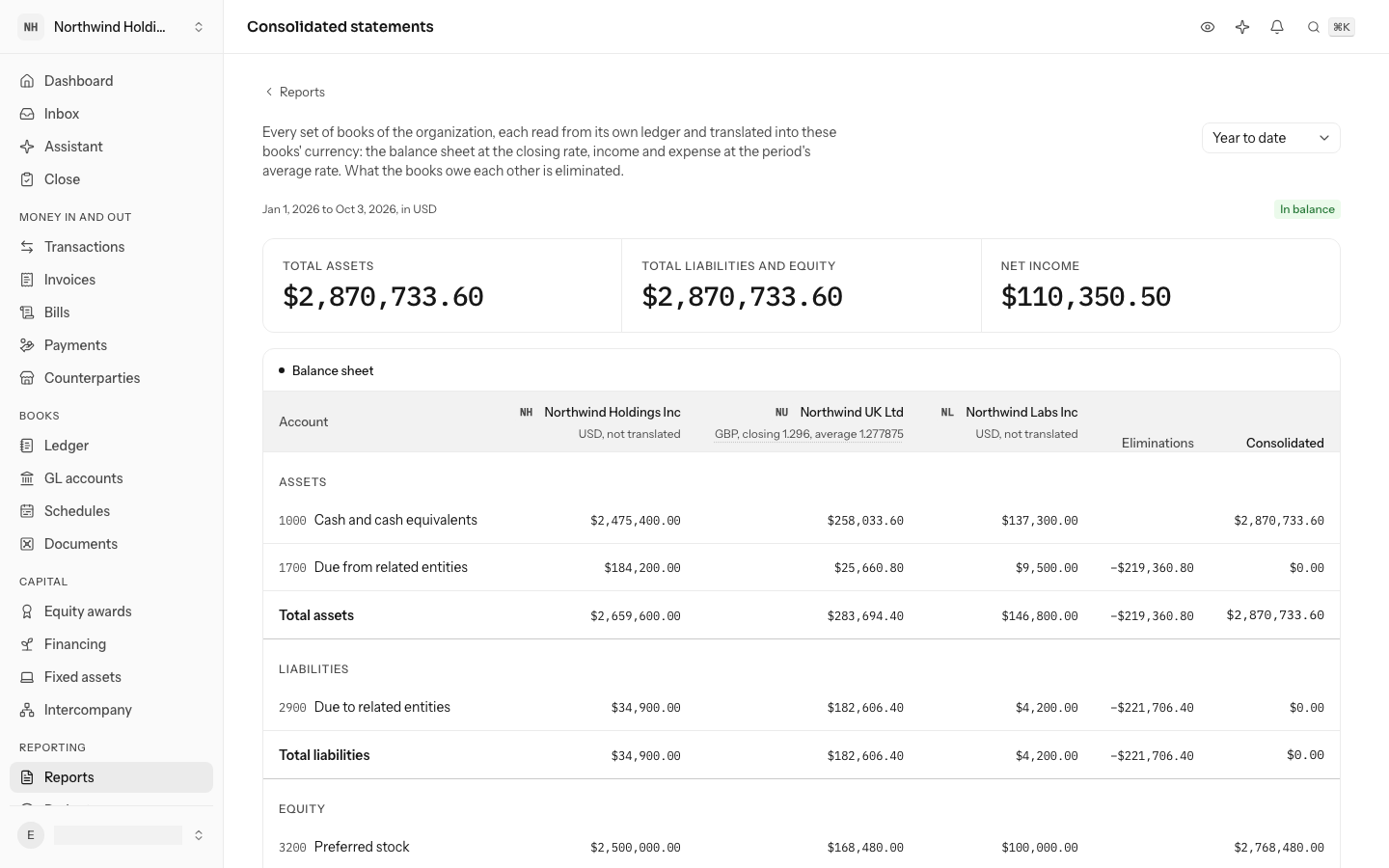
Task: Open the Intercompany network icon
Action: [27, 710]
